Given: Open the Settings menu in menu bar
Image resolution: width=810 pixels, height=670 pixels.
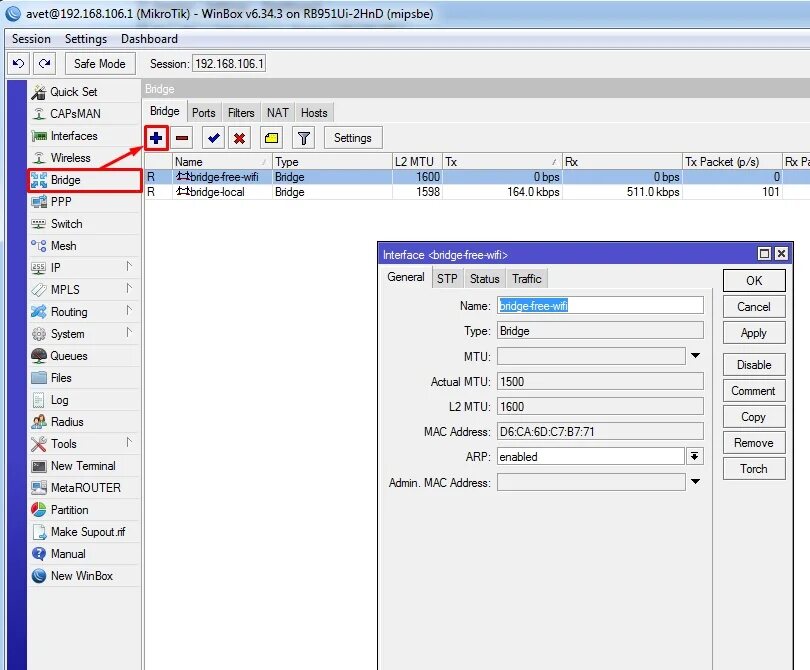Looking at the screenshot, I should point(86,39).
